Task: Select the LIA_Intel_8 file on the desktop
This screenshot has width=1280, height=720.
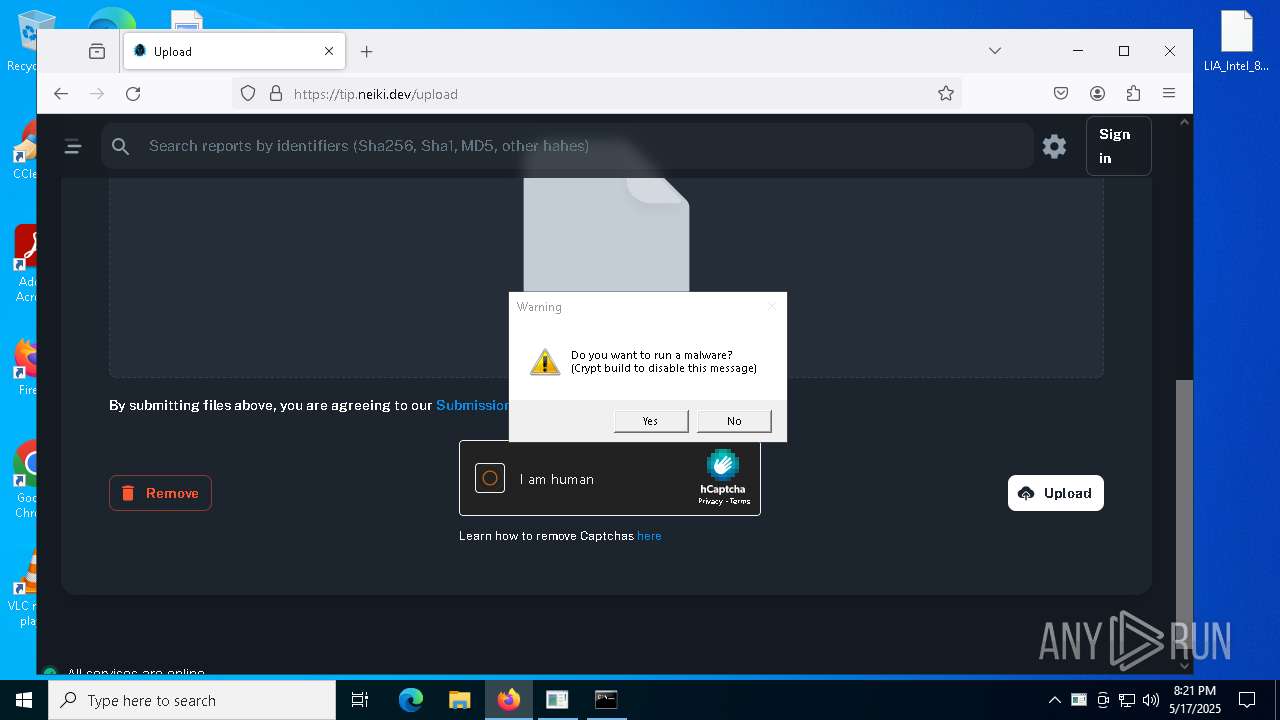Action: [1236, 41]
